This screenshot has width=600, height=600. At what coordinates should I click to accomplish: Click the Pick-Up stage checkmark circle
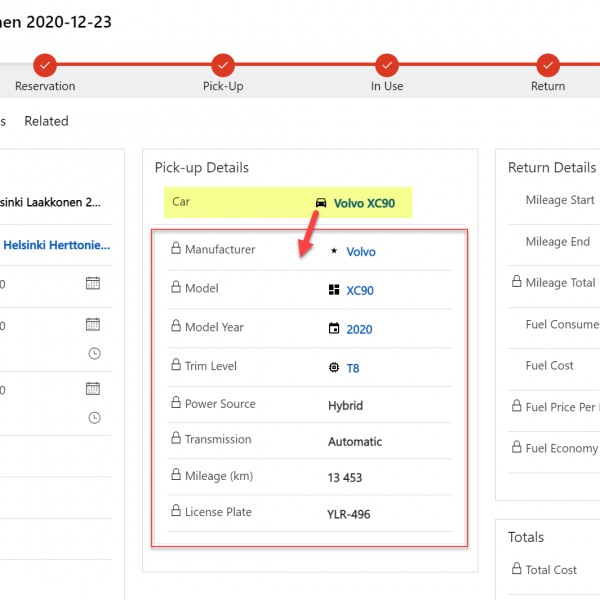(x=223, y=65)
